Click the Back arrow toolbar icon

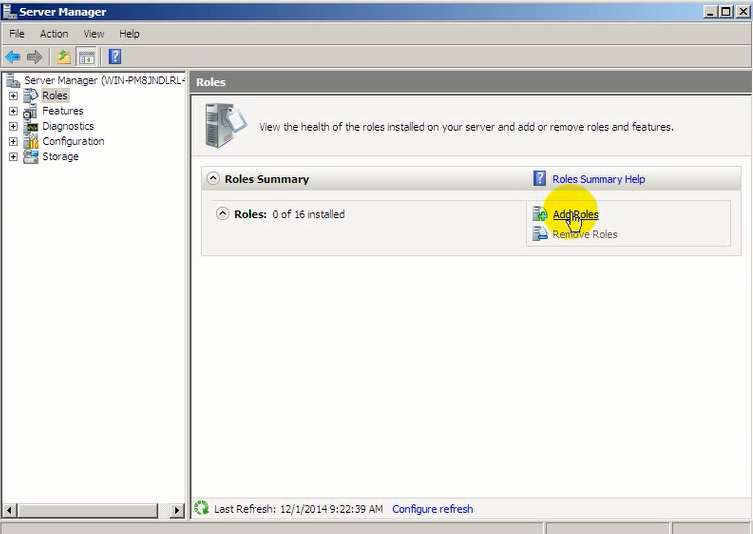12,57
